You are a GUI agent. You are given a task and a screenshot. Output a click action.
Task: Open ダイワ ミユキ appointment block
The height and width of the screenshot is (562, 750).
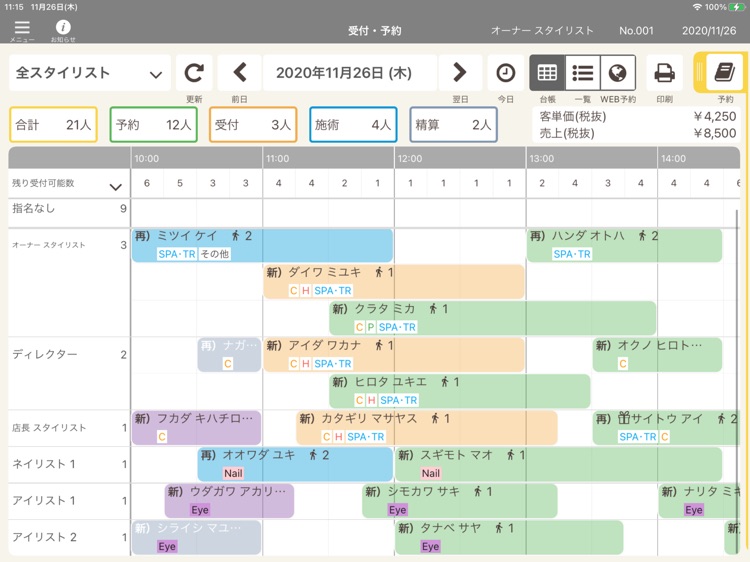394,281
